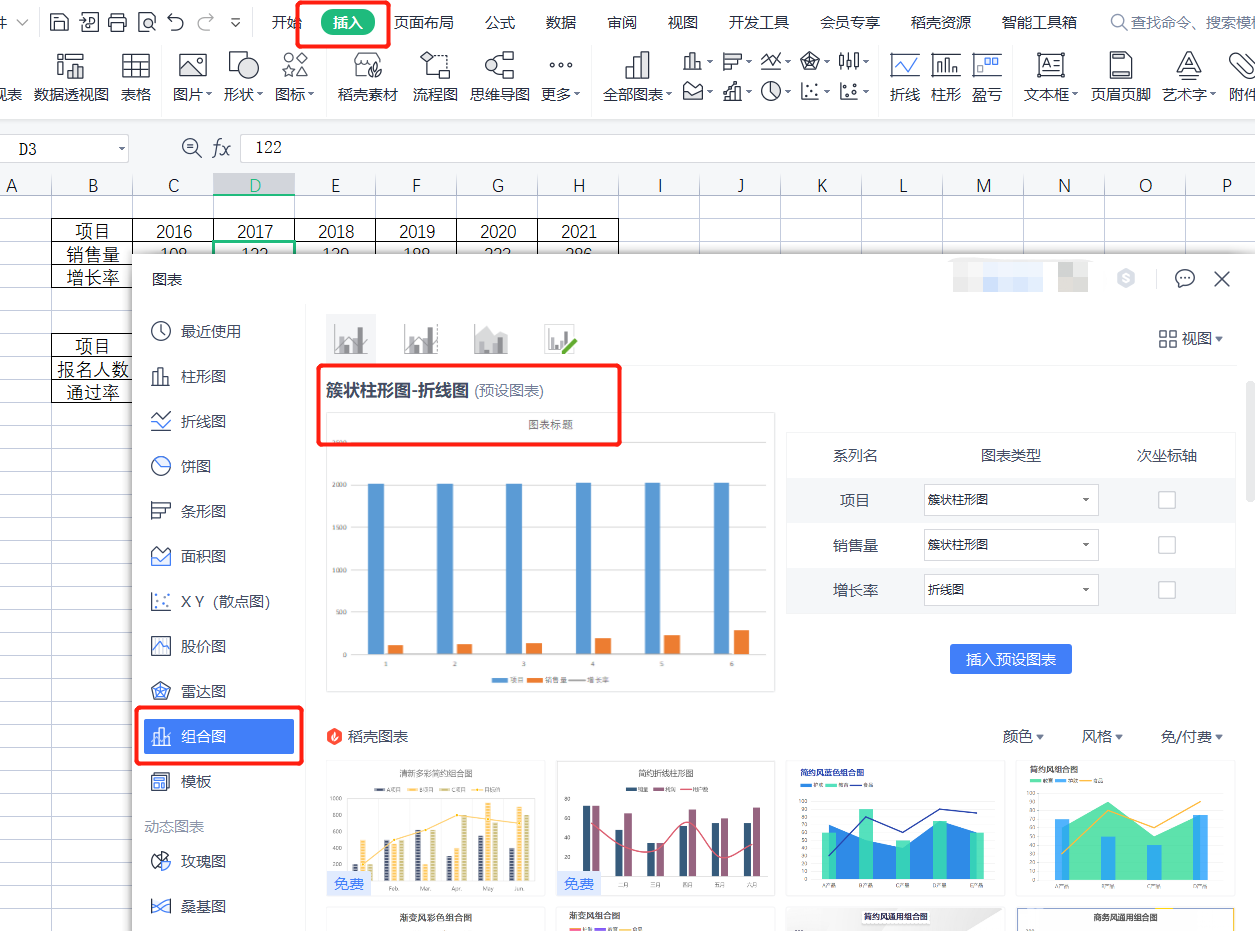Open chart type dropdown for 增长率
This screenshot has width=1255, height=931.
pyautogui.click(x=1011, y=590)
